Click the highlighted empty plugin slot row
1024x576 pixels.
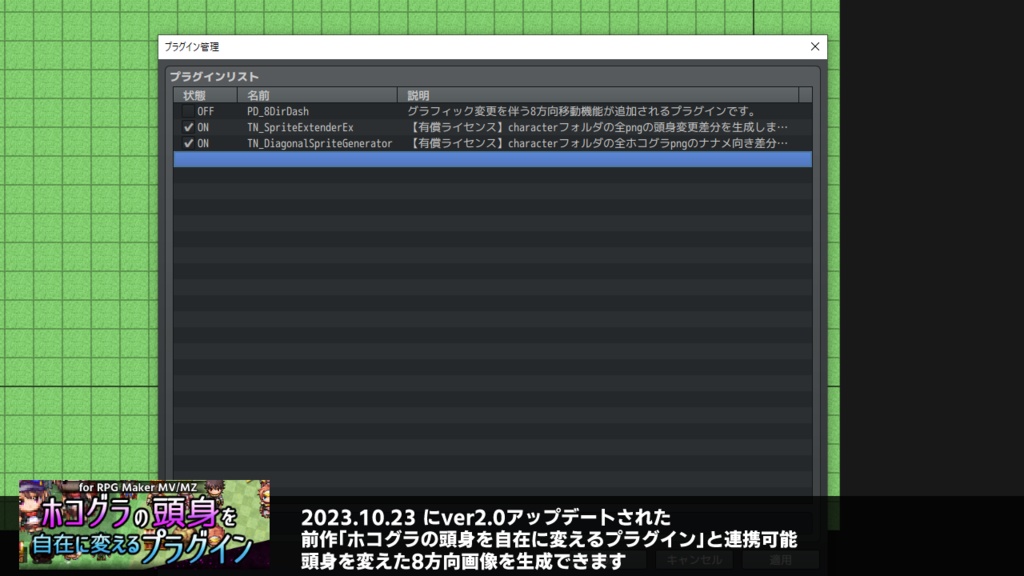(490, 158)
